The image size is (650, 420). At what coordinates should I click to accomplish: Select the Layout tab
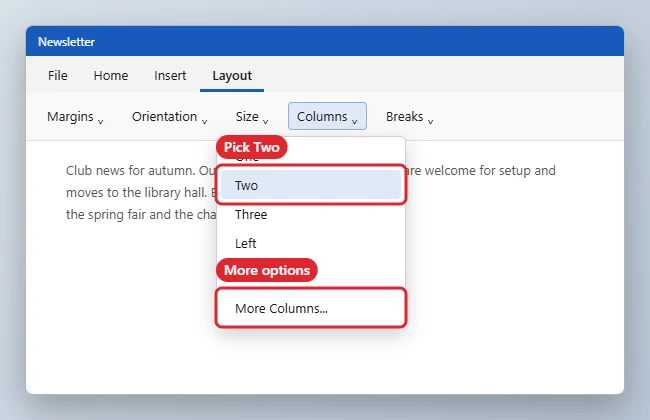[x=232, y=75]
